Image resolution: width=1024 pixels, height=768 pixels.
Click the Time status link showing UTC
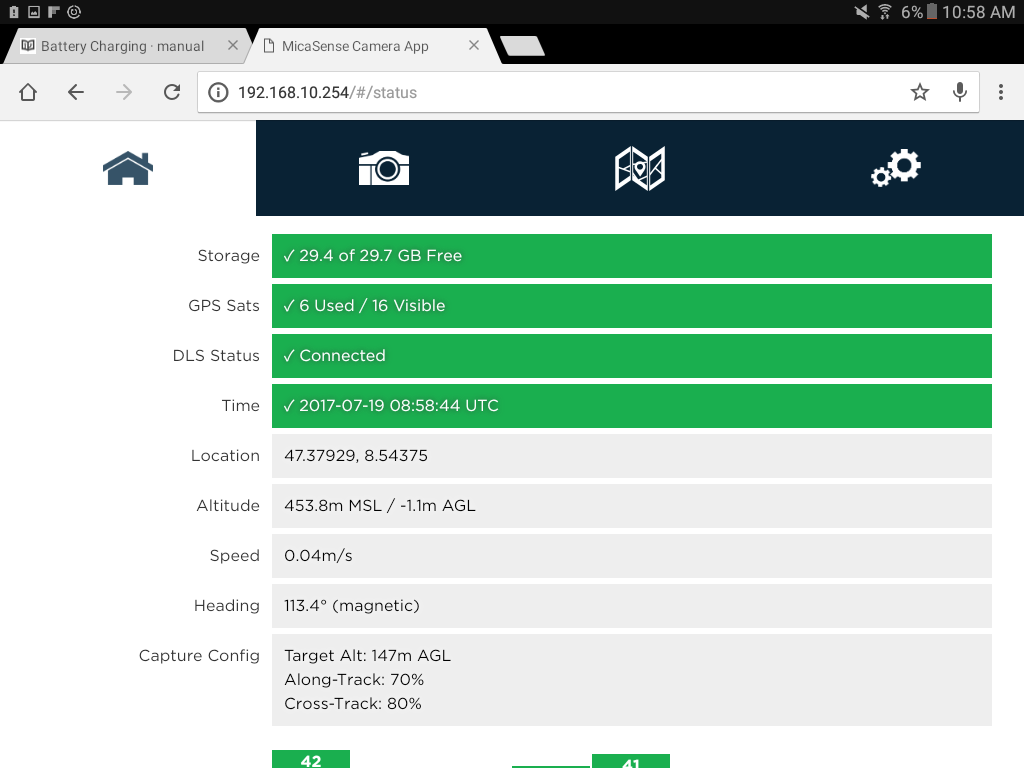point(630,406)
